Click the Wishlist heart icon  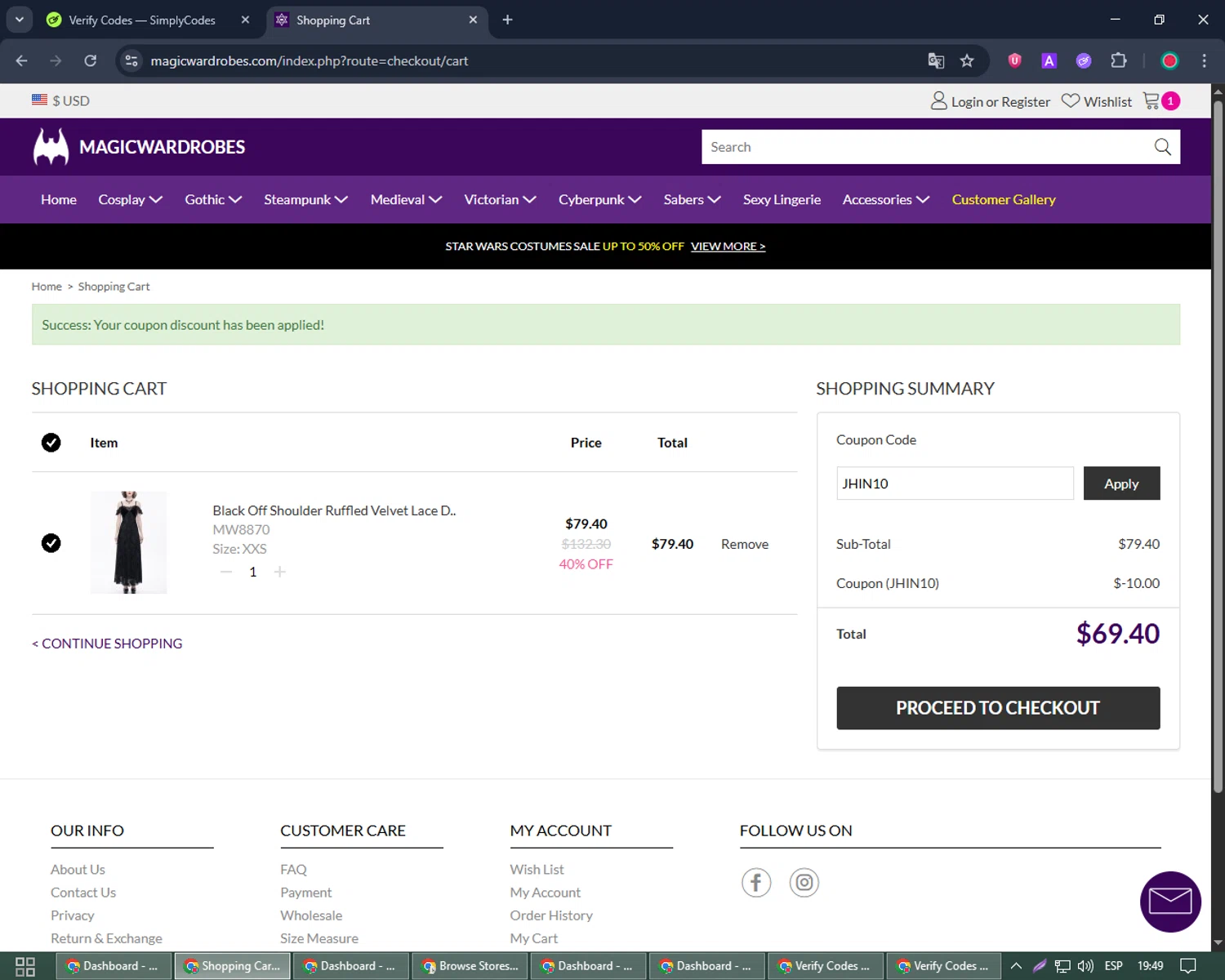tap(1070, 100)
